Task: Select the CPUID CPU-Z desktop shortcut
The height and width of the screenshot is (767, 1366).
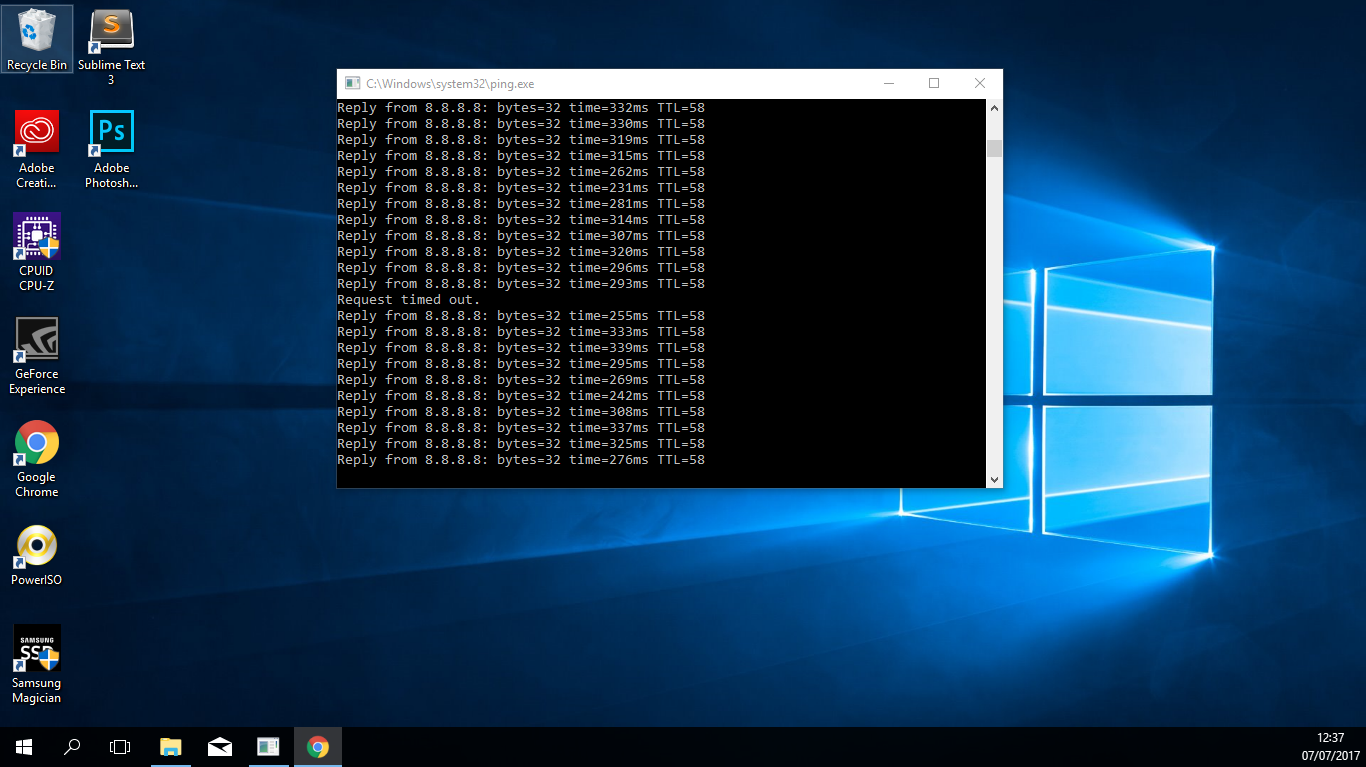Action: [37, 252]
